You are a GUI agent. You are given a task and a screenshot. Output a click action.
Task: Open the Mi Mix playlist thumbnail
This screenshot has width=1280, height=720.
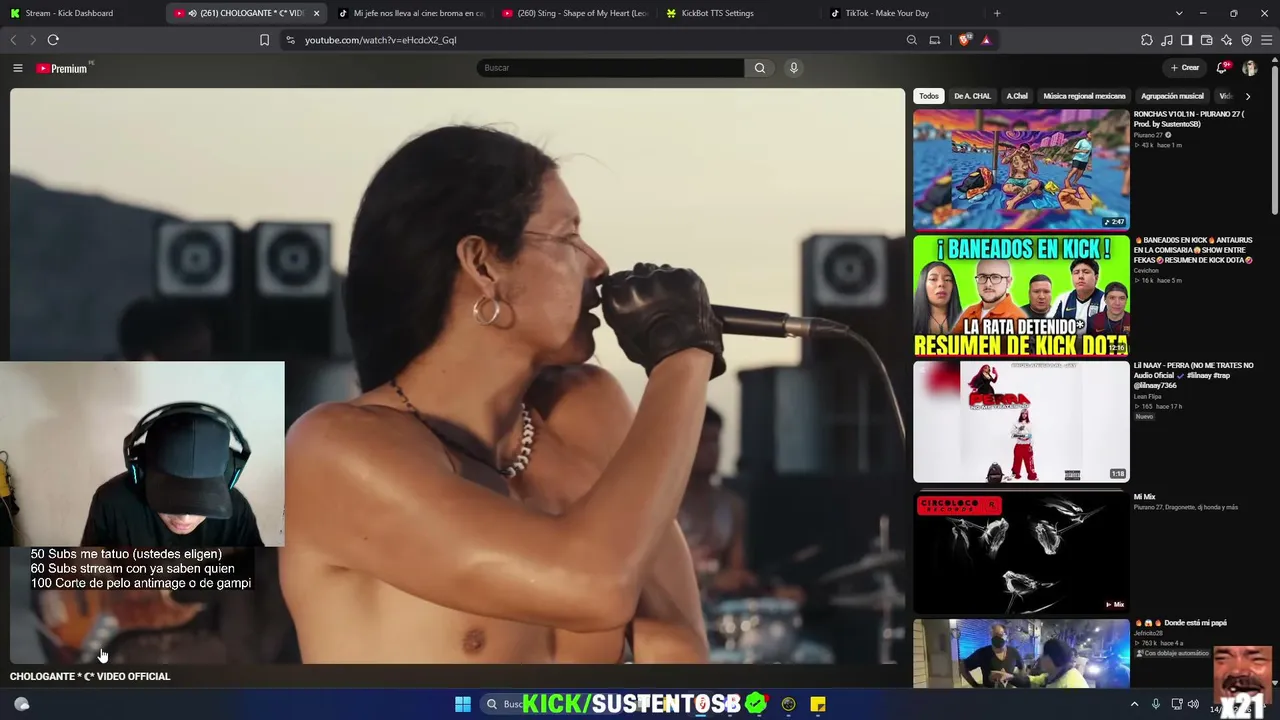(1021, 553)
